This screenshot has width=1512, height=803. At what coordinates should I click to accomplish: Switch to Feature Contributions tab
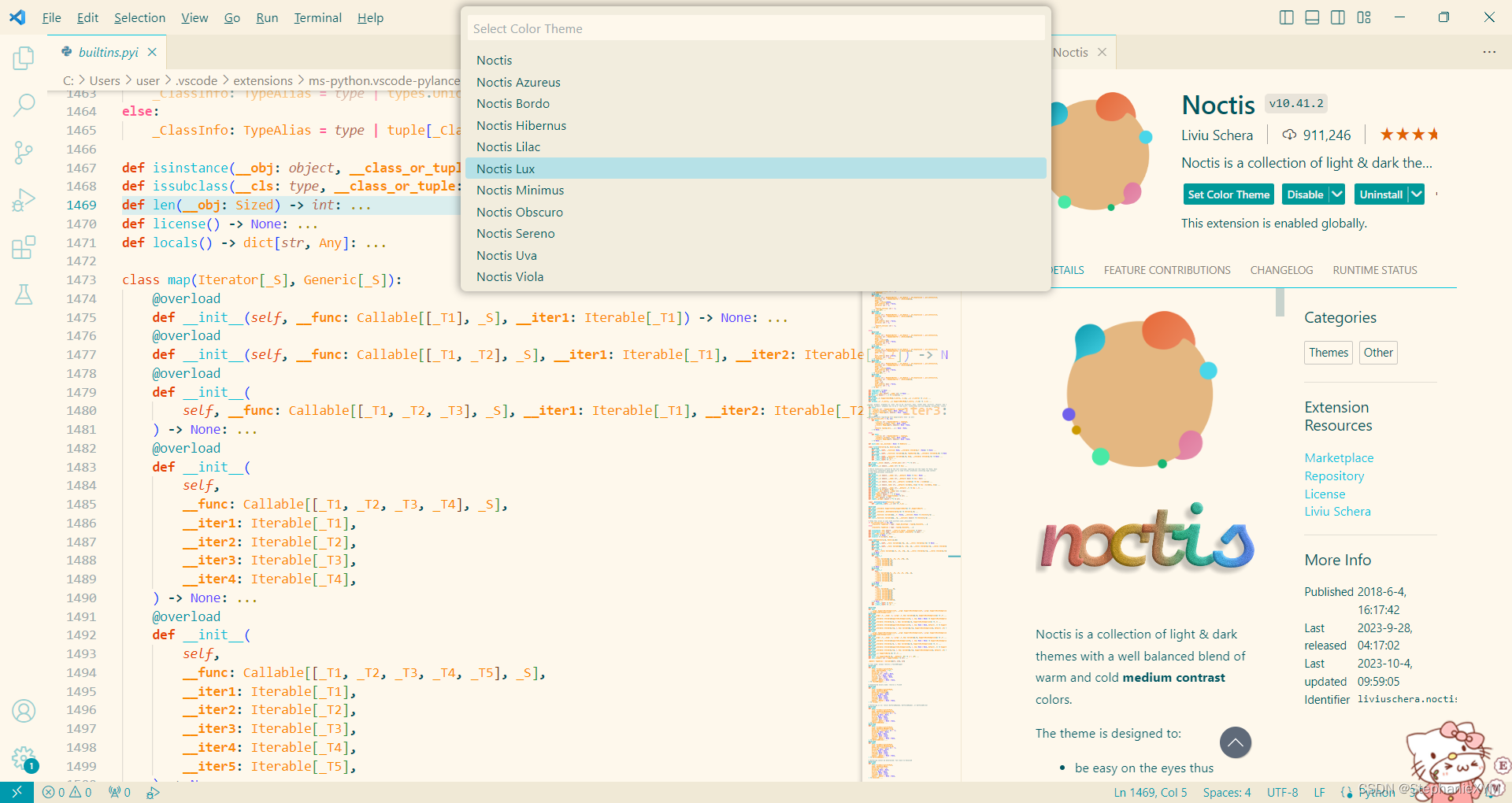(x=1167, y=270)
